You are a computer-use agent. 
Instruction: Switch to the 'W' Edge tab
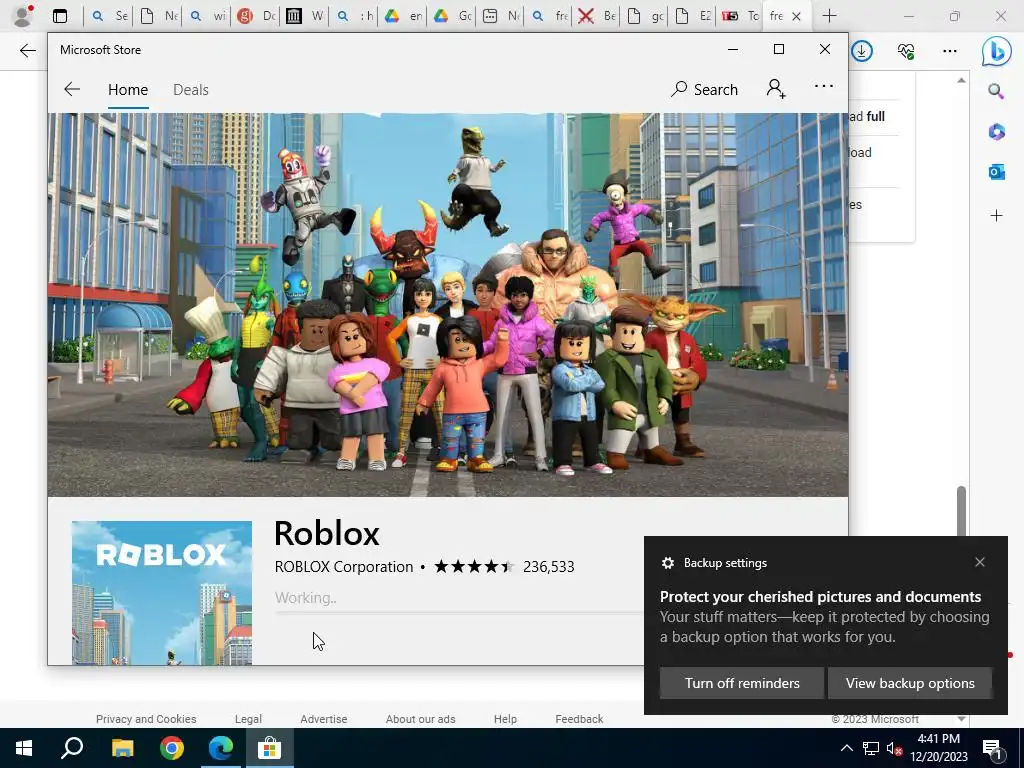tap(304, 16)
